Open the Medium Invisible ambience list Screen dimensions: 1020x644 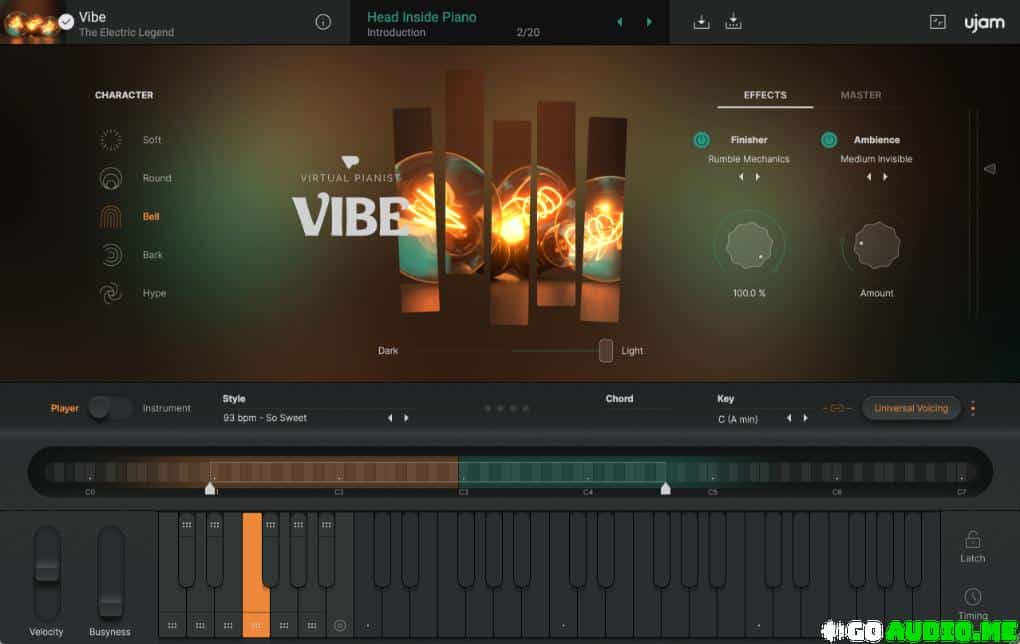pyautogui.click(x=876, y=159)
